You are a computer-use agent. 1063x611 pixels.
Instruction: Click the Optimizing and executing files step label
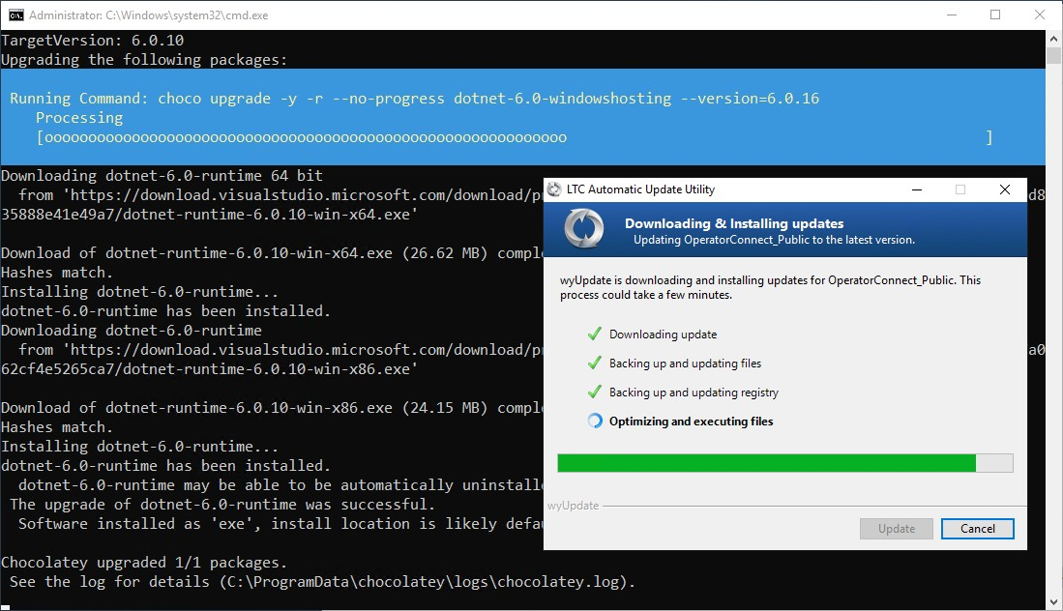click(x=691, y=421)
